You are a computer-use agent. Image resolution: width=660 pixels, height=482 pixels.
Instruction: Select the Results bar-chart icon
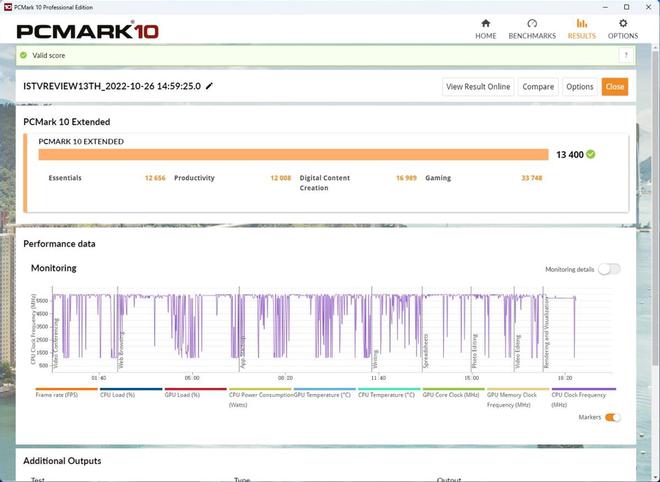pyautogui.click(x=582, y=23)
